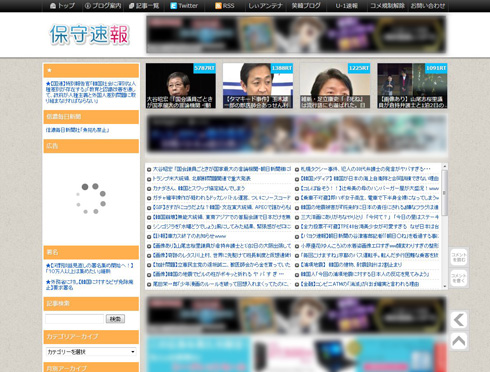Open the カテゴリーを選択 category dropdown
Viewport: 490px width, 372px height.
[91, 352]
